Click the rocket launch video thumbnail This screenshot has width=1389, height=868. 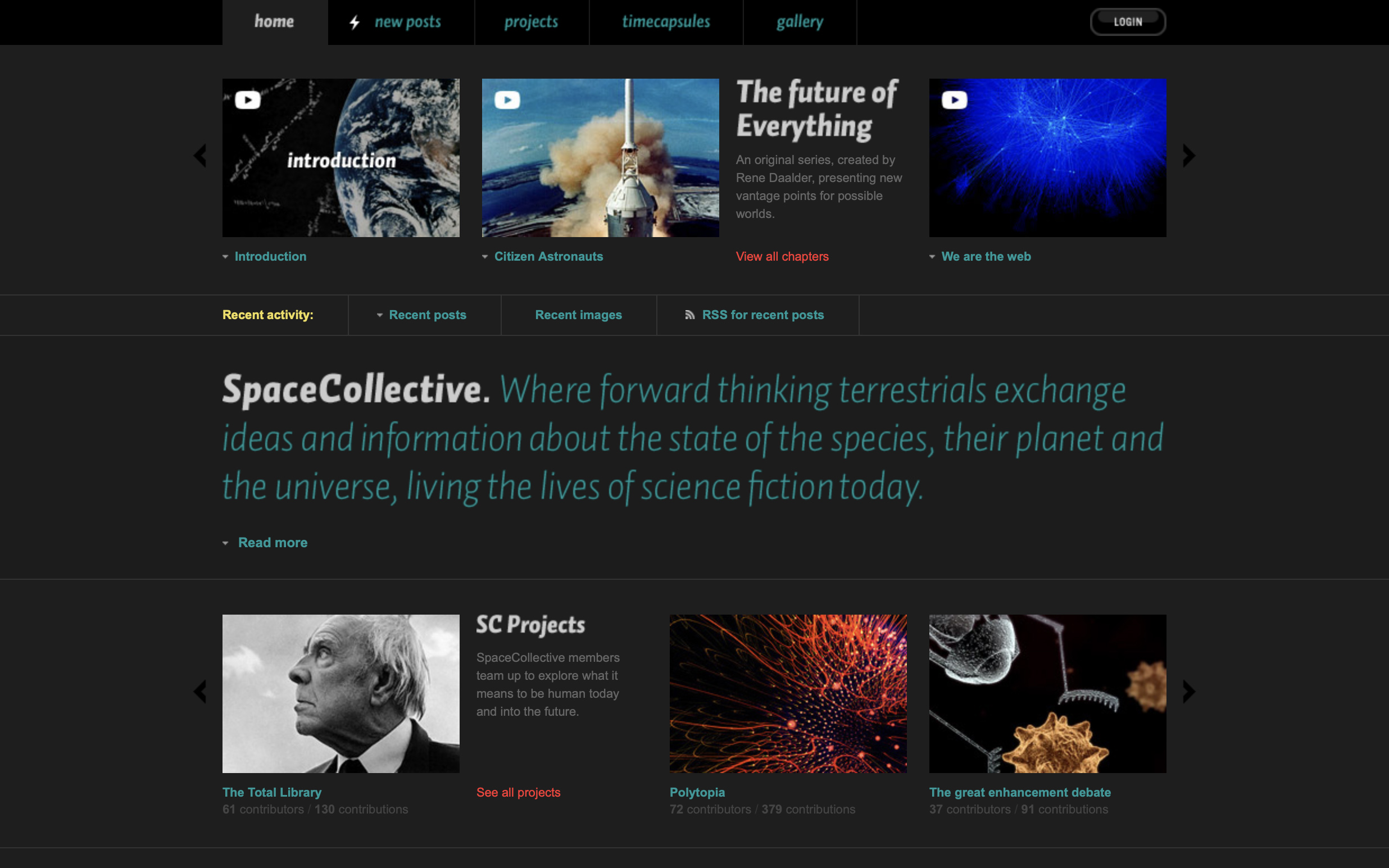600,158
